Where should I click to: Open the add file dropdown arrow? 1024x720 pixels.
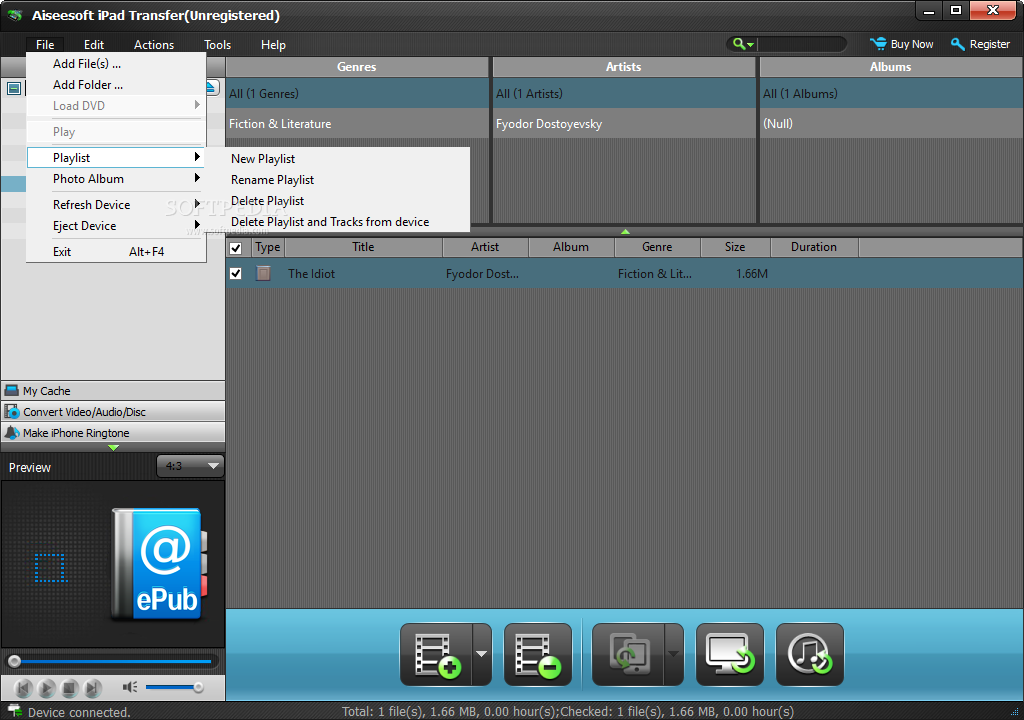click(x=481, y=655)
